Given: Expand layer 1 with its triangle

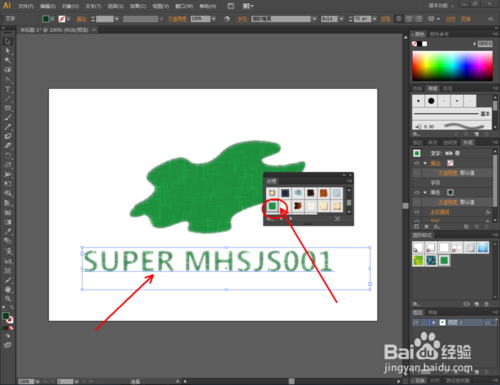Looking at the screenshot, I should tap(434, 323).
